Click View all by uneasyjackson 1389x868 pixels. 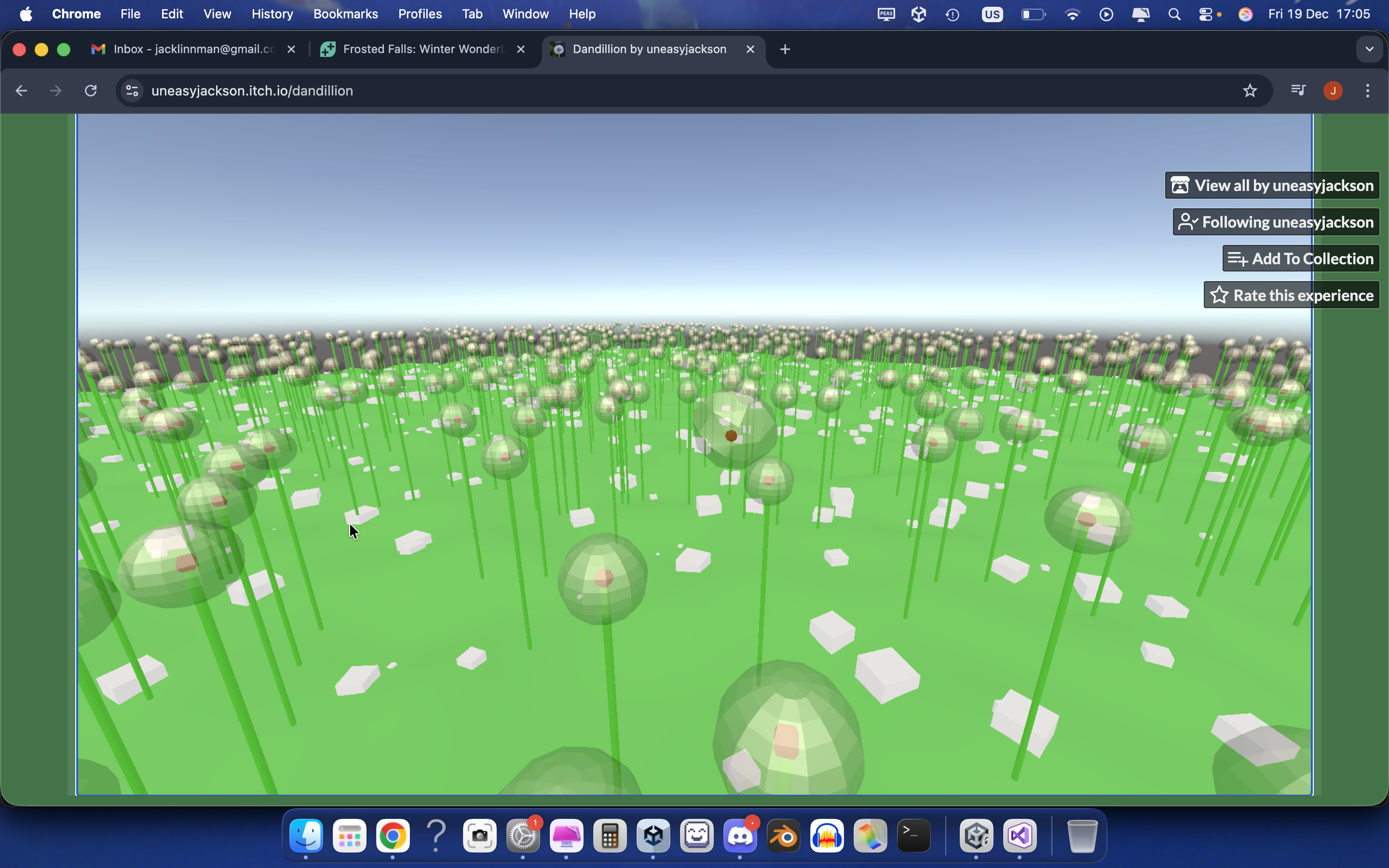point(1272,186)
